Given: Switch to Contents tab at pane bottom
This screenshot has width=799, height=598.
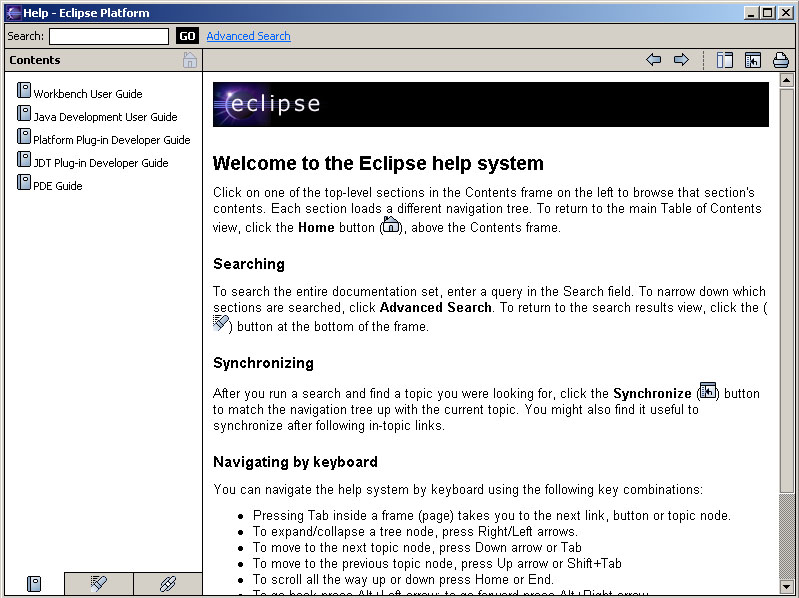Looking at the screenshot, I should 34,584.
